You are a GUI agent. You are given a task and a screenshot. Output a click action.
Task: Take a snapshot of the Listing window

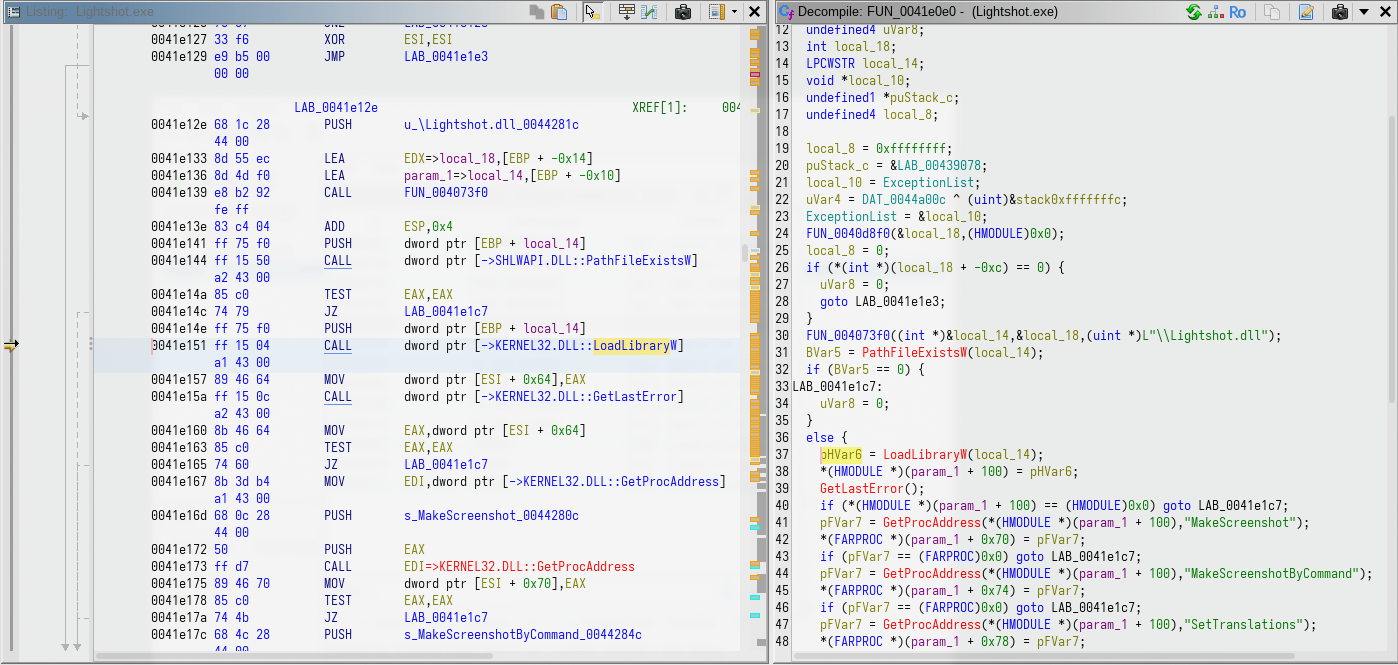[x=683, y=12]
